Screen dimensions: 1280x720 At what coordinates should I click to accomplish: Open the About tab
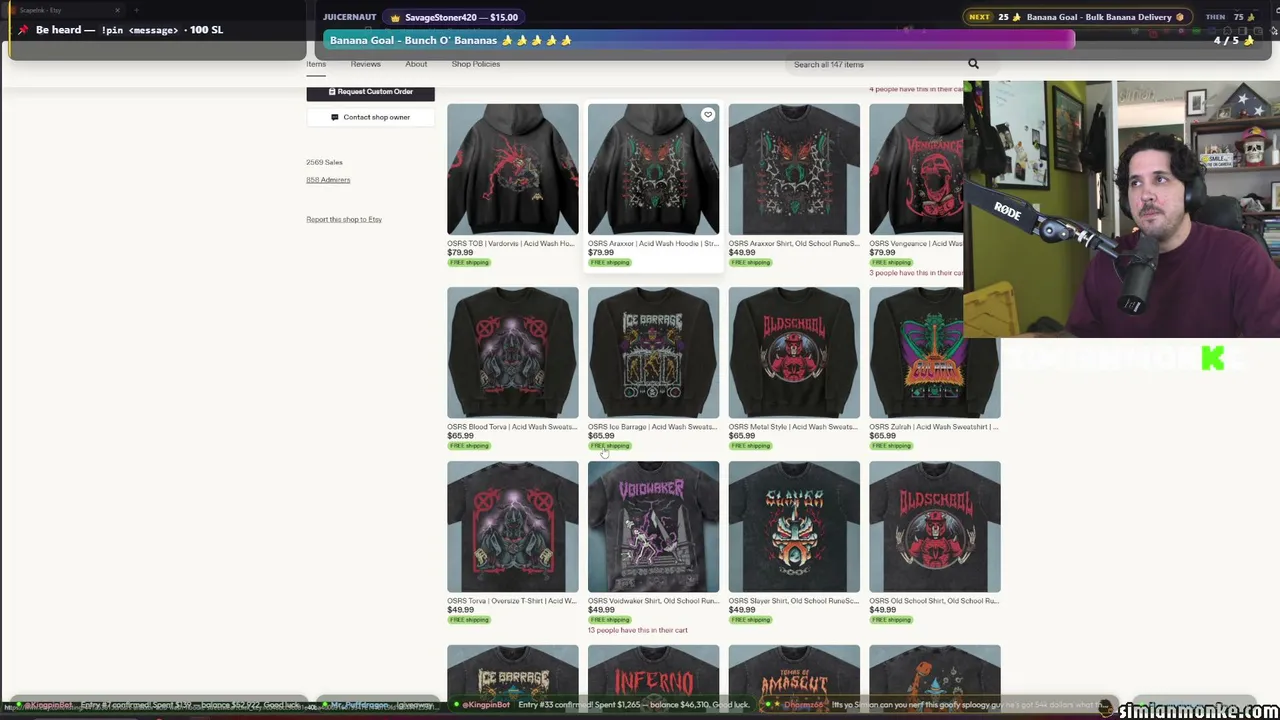(x=416, y=64)
